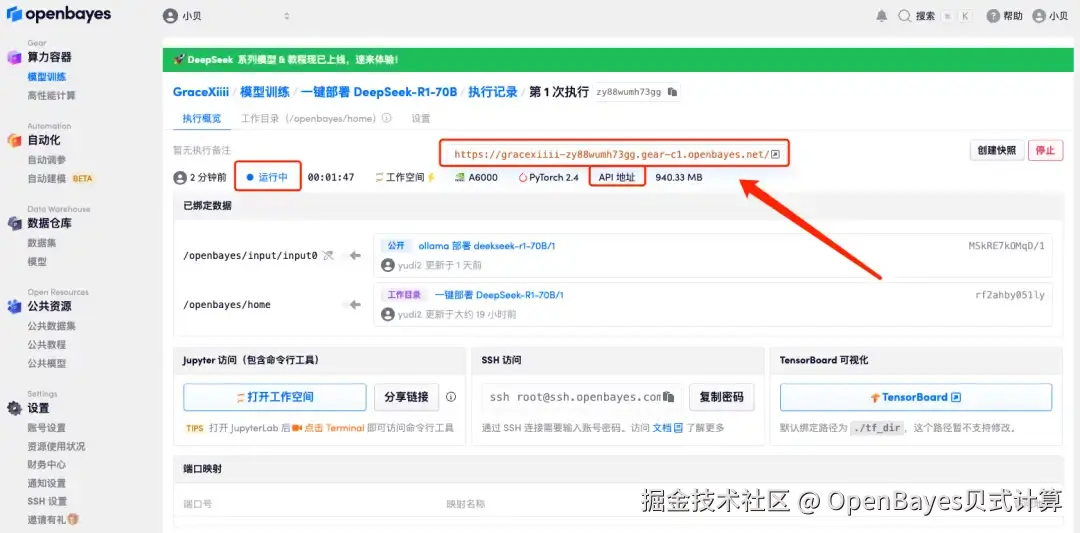Open 一键部署 DeepSeek-R1-70B/1 workdir link

[x=499, y=295]
